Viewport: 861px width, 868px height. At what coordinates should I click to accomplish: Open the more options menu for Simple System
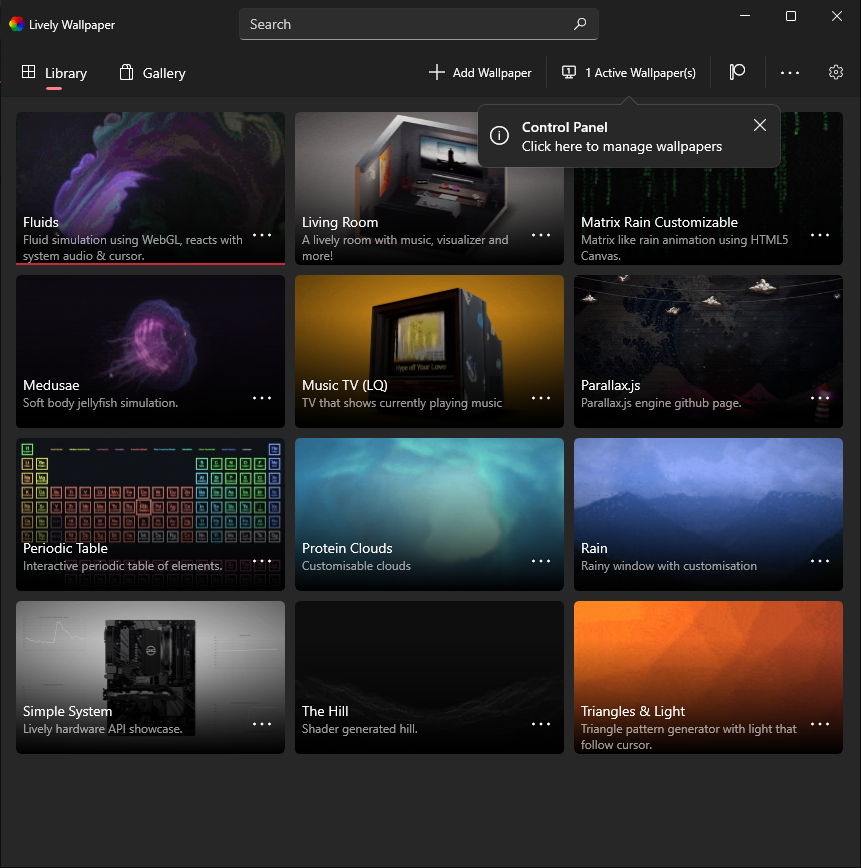click(x=262, y=724)
